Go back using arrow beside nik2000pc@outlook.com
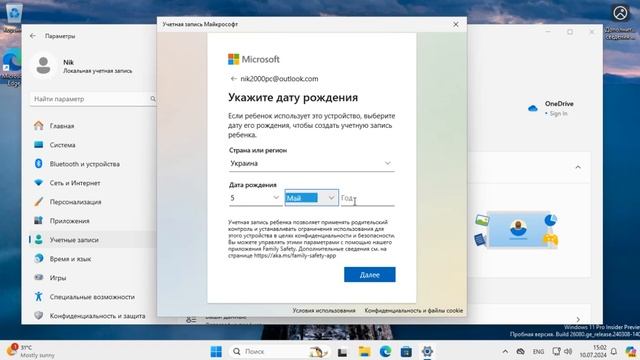This screenshot has width=640, height=360. tap(233, 79)
